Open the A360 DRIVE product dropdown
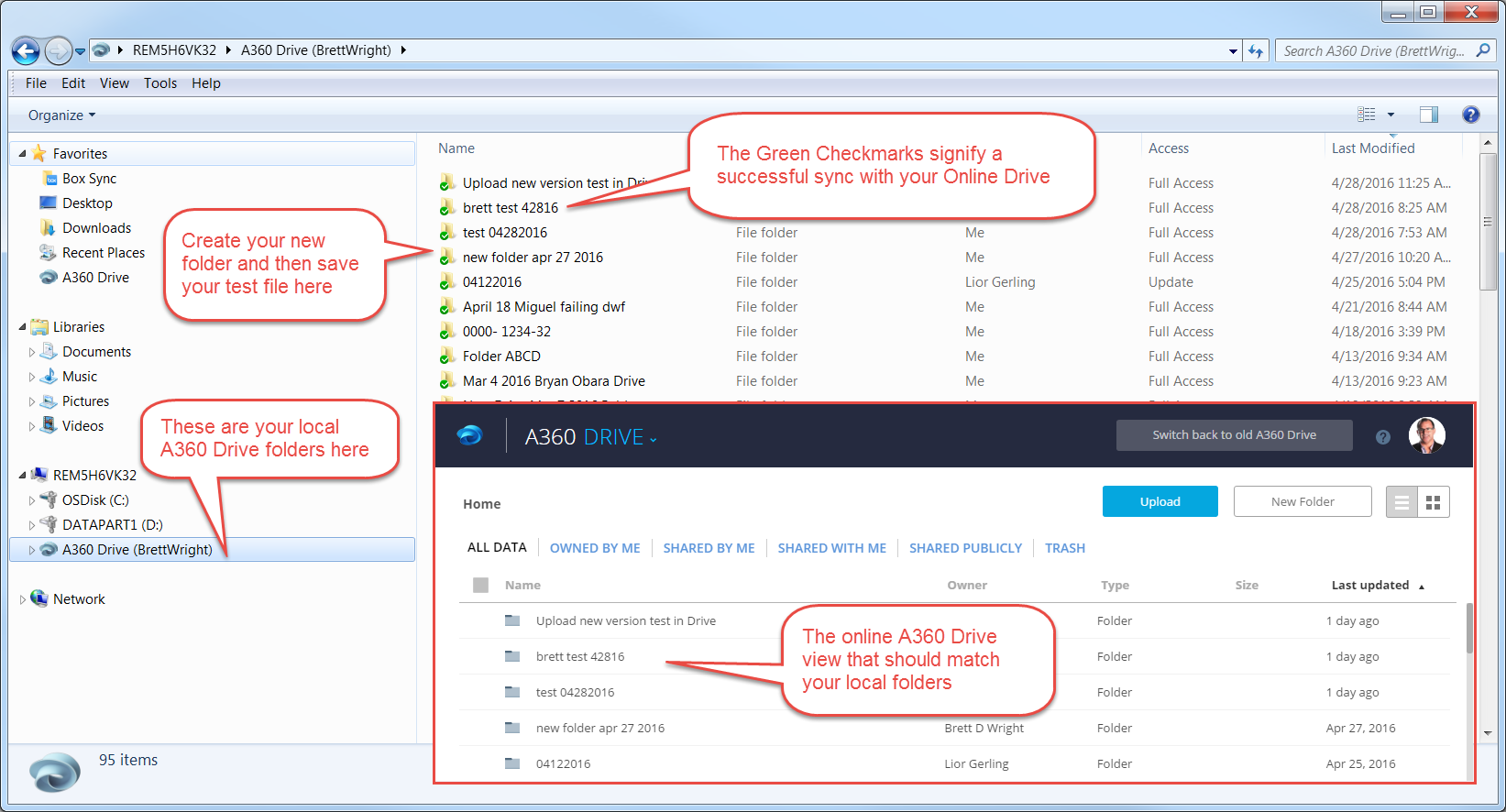Image resolution: width=1506 pixels, height=812 pixels. point(654,440)
